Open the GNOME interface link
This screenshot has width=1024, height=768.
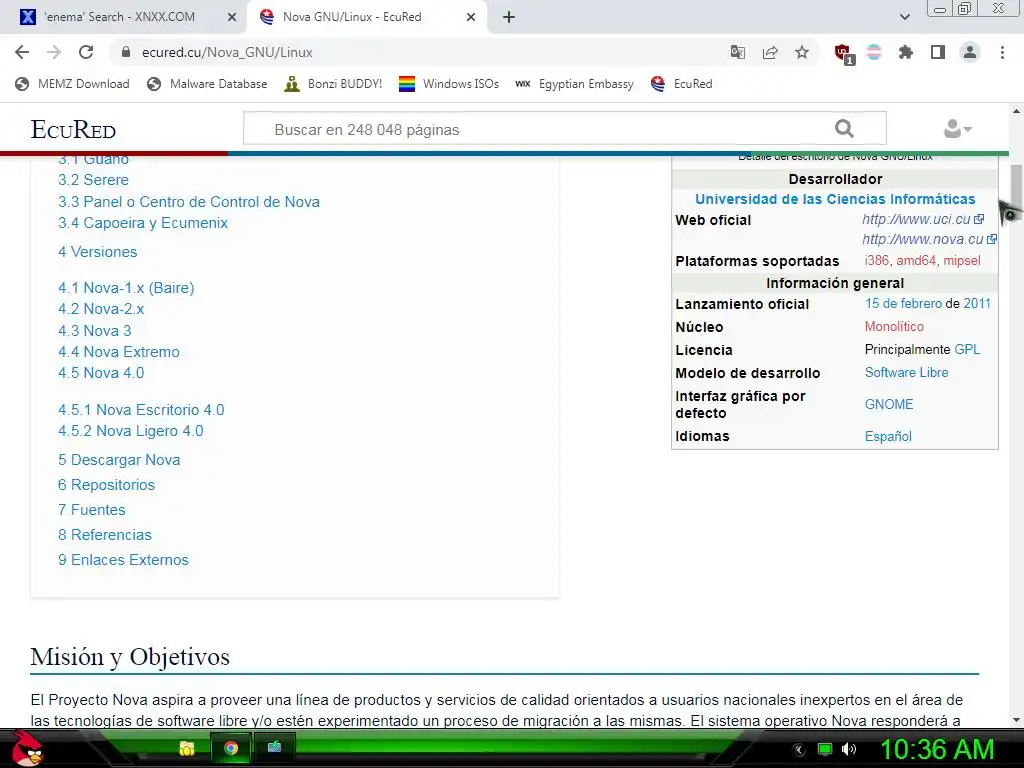(889, 404)
